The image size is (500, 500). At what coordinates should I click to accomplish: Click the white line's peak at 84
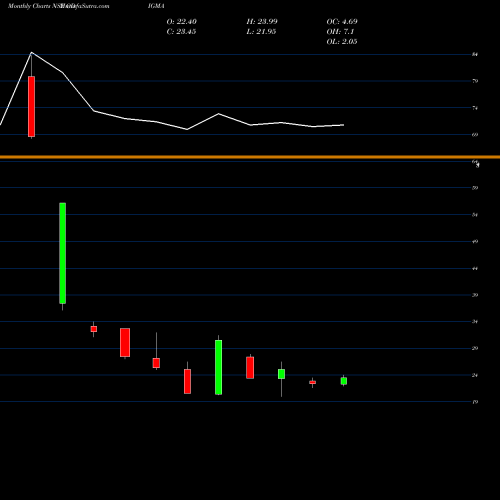tap(31, 53)
